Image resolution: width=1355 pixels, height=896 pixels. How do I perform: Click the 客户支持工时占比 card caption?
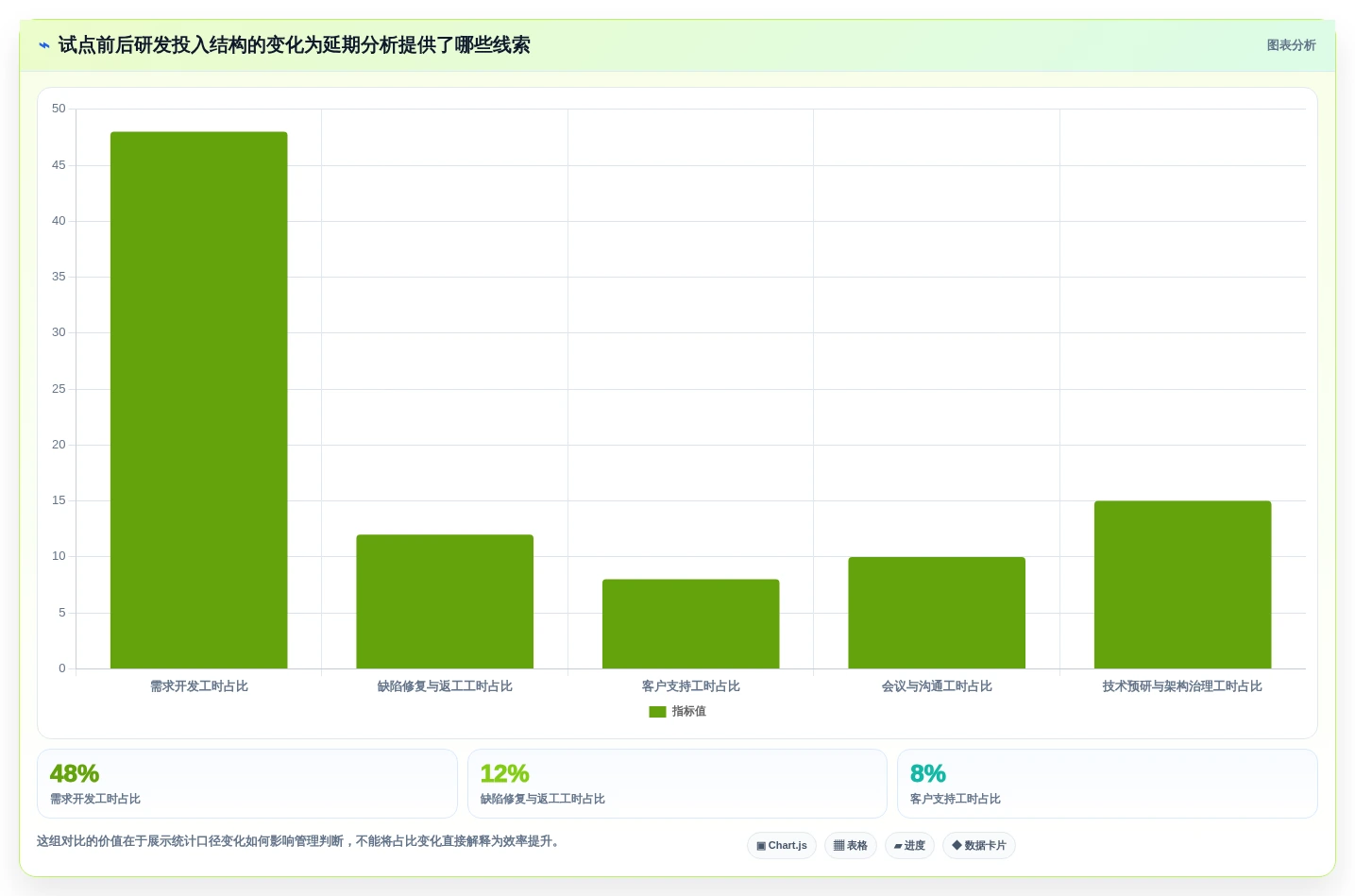coord(956,799)
